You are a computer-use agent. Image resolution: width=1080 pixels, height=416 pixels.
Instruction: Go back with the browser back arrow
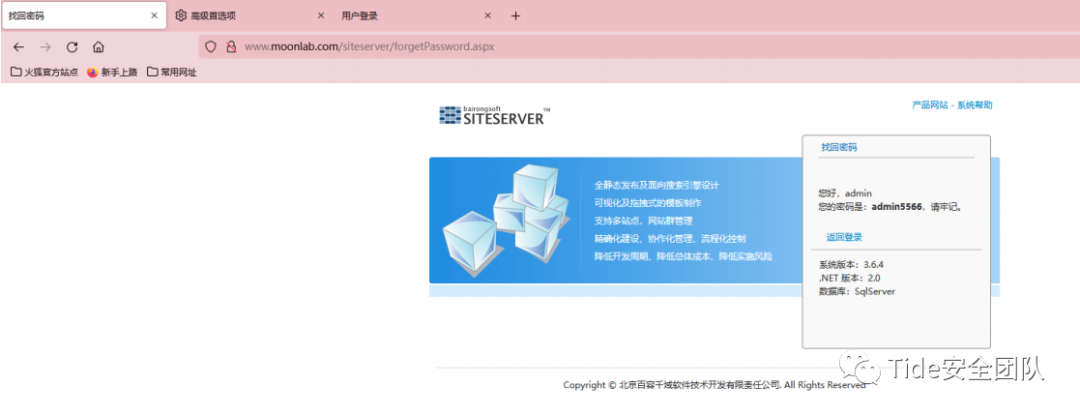pos(19,47)
